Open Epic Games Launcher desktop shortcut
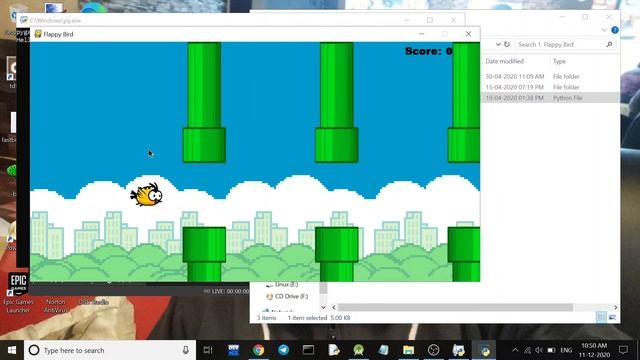This screenshot has width=640, height=360. point(18,293)
